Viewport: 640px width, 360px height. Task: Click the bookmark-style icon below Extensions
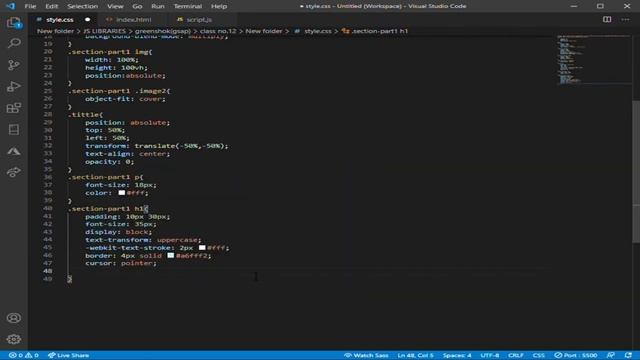[13, 130]
